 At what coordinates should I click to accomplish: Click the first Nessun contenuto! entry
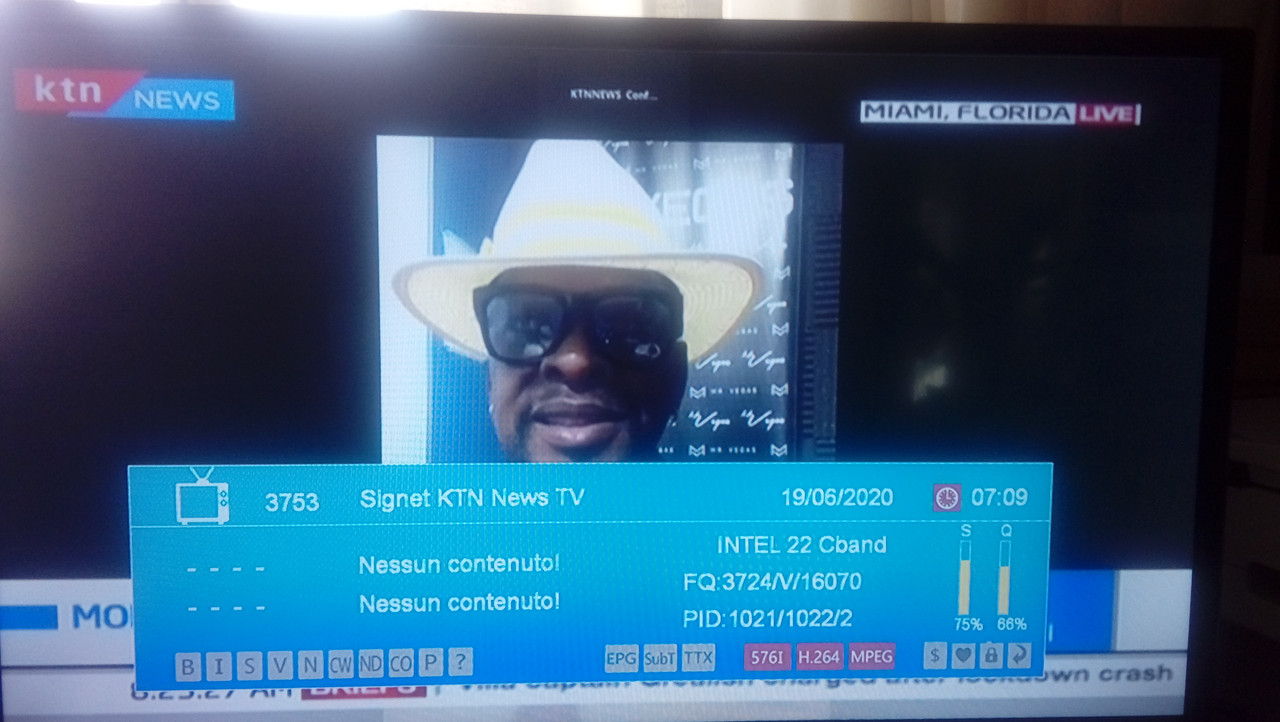pyautogui.click(x=459, y=564)
